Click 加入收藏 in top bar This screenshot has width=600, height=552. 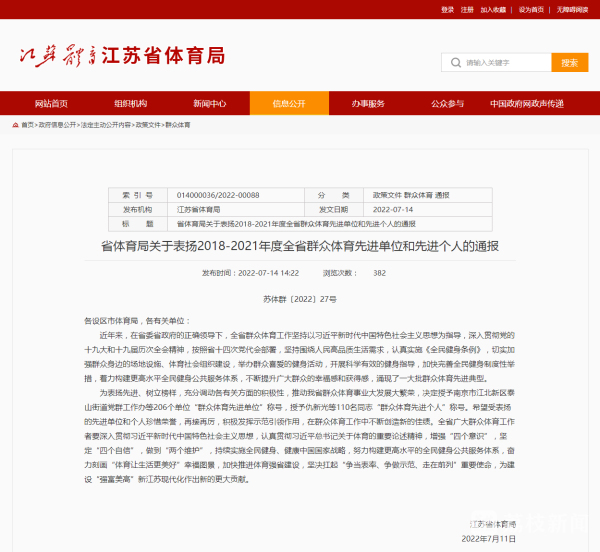click(x=493, y=9)
